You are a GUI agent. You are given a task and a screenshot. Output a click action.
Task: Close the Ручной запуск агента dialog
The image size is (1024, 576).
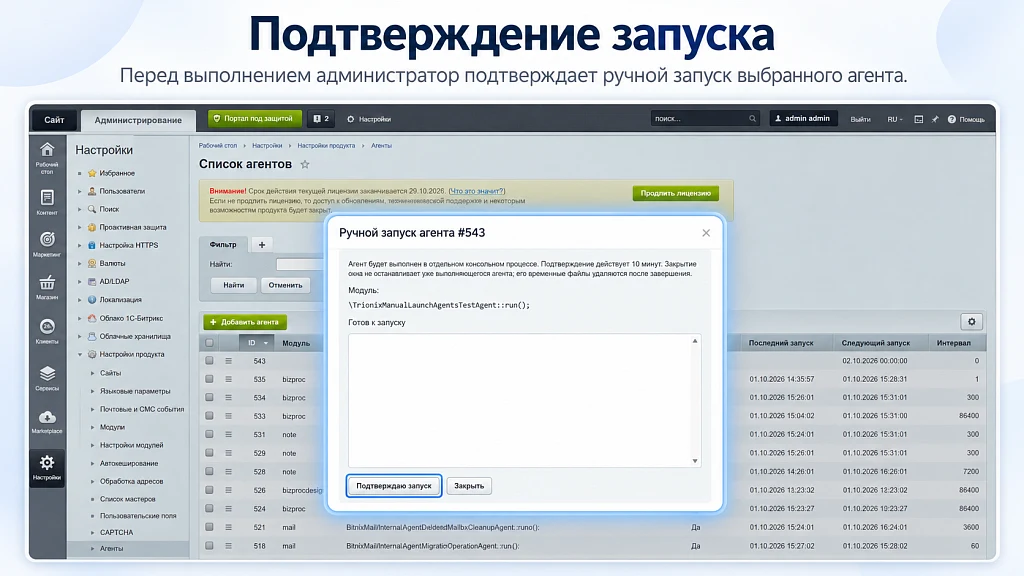click(706, 233)
